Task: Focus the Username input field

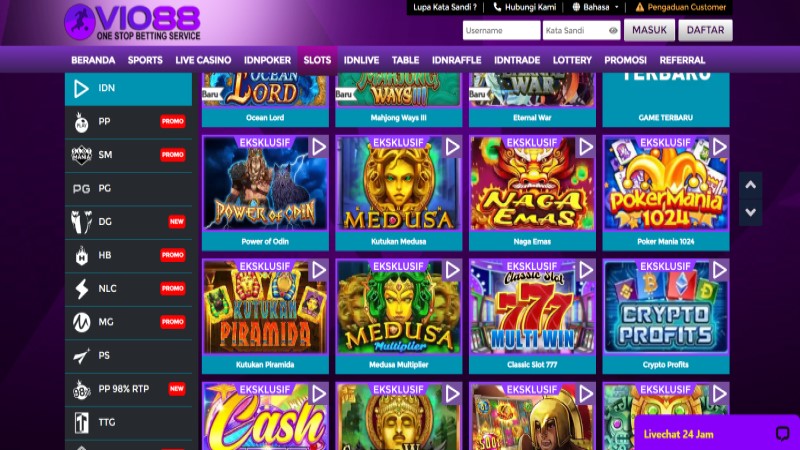Action: point(501,31)
